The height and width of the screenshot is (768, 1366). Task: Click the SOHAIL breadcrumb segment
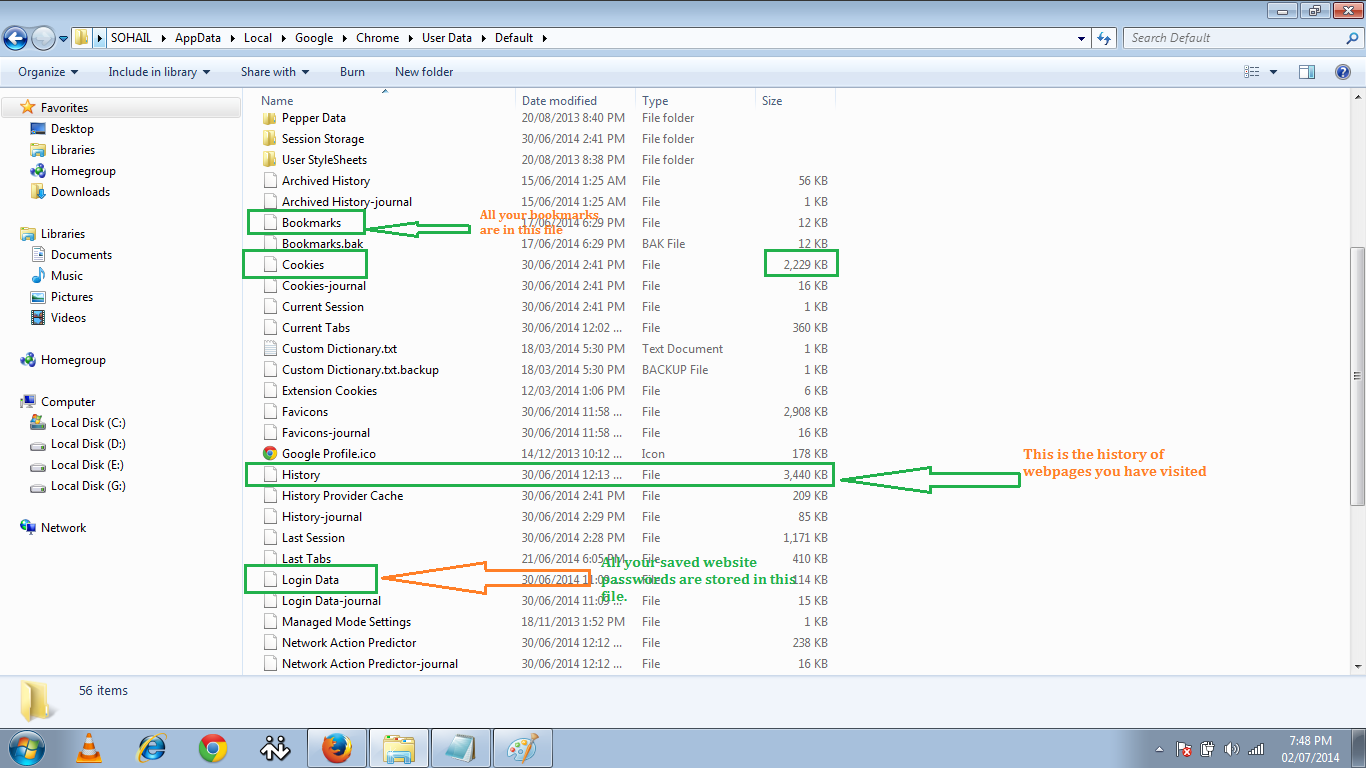[x=132, y=38]
